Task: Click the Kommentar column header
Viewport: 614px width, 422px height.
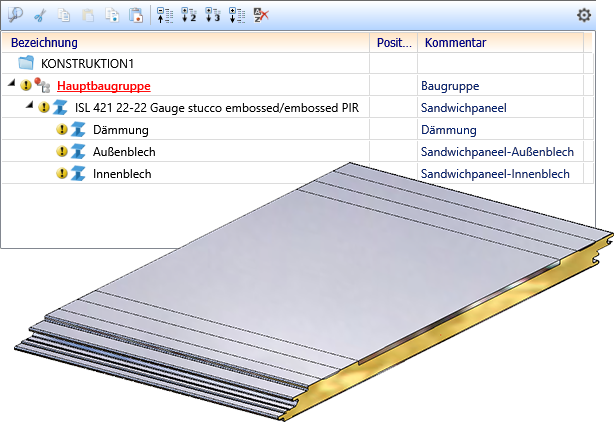Action: coord(500,42)
